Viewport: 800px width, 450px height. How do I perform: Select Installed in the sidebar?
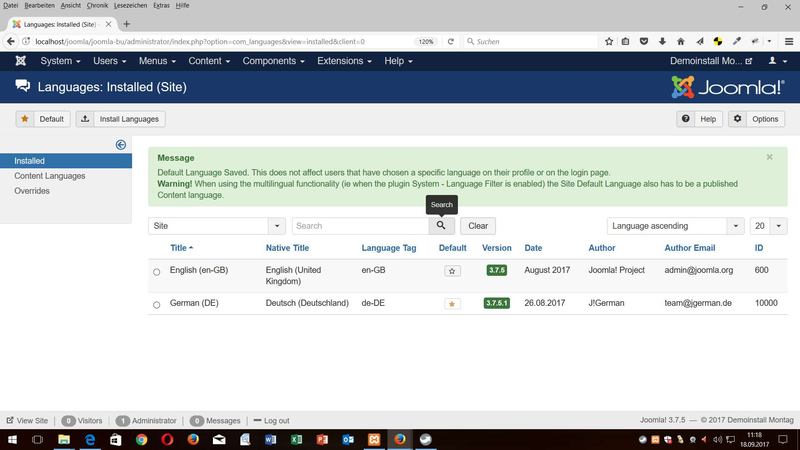[66, 161]
